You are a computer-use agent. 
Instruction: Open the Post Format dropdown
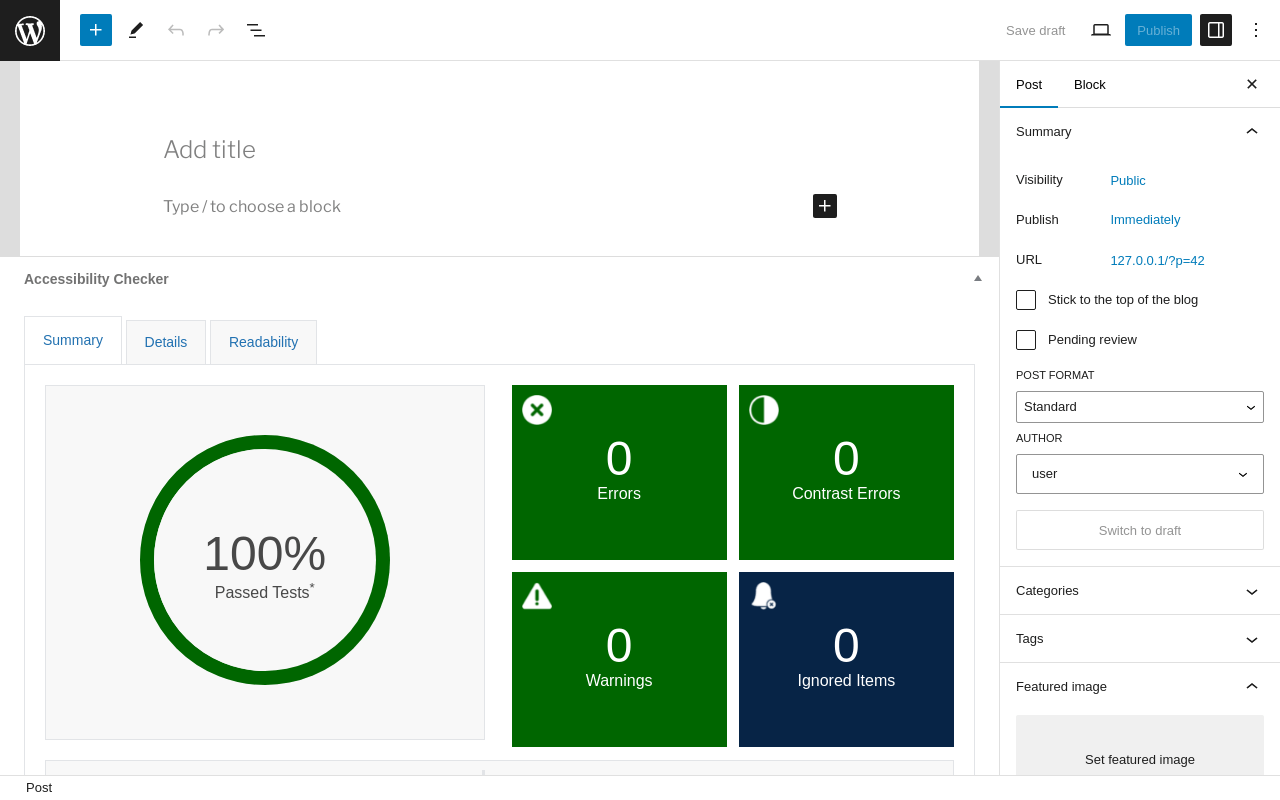point(1140,407)
